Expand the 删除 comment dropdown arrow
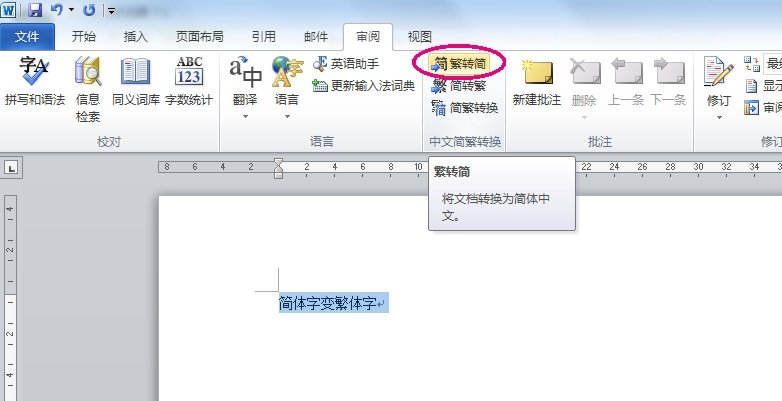This screenshot has height=401, width=782. tap(584, 117)
